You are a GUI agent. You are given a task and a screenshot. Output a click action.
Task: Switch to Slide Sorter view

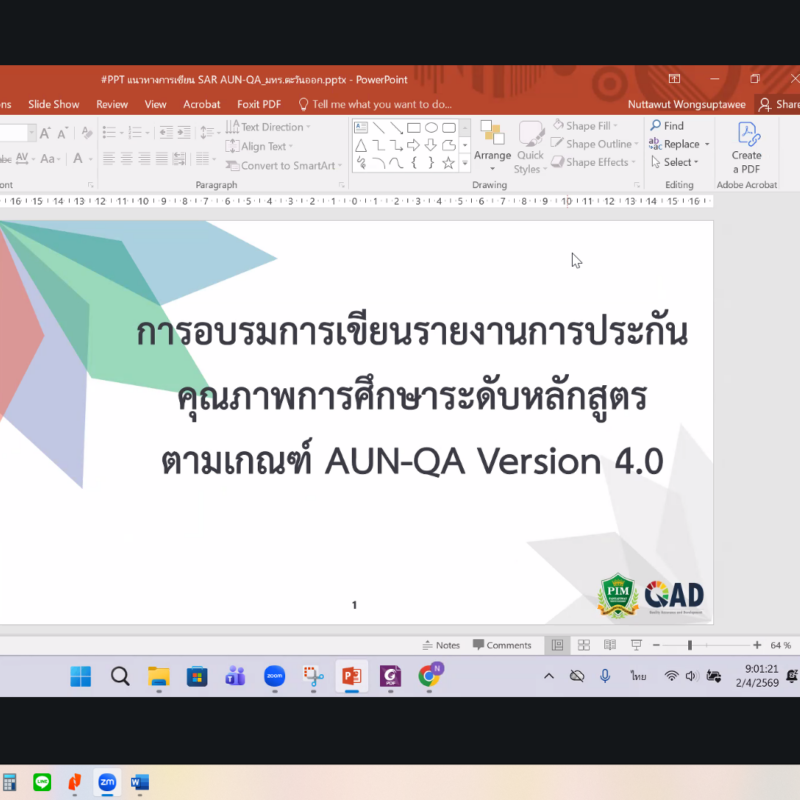[583, 645]
